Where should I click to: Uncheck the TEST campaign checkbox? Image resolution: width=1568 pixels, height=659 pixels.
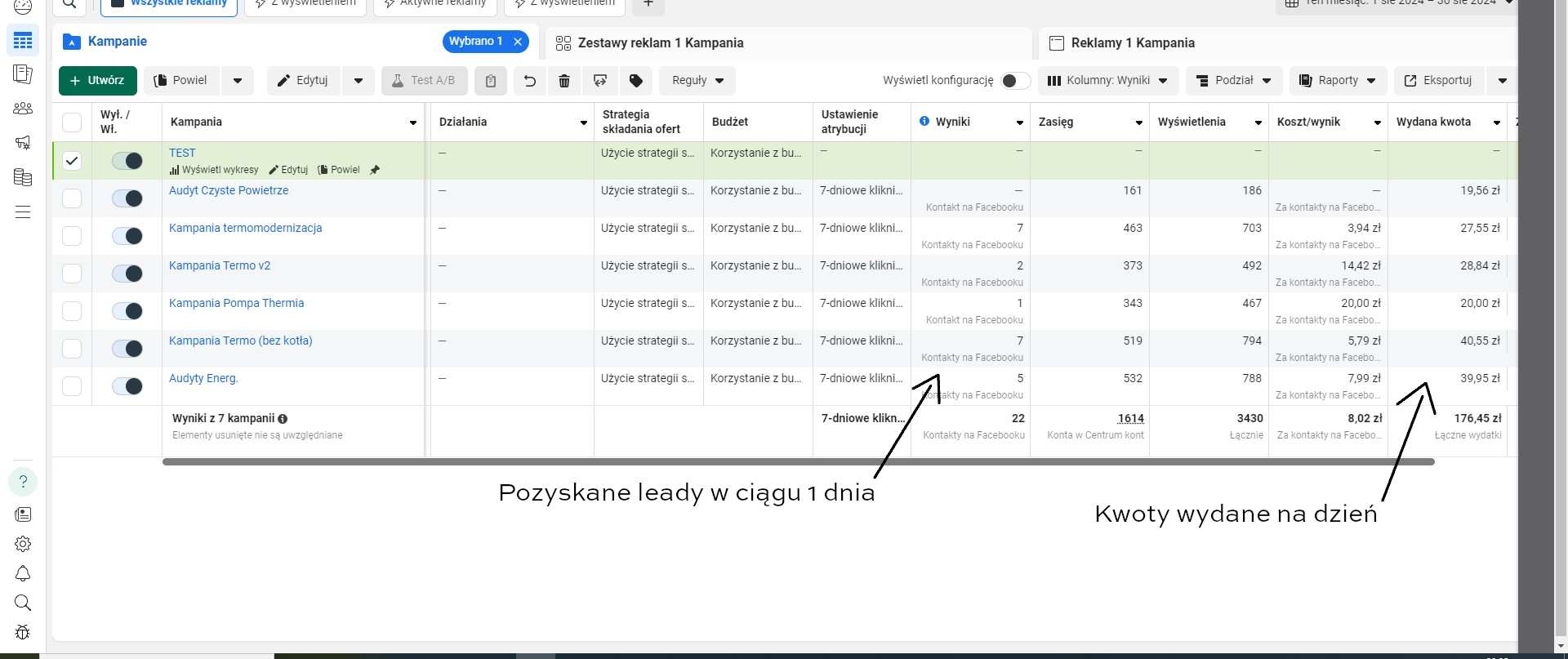pos(72,161)
